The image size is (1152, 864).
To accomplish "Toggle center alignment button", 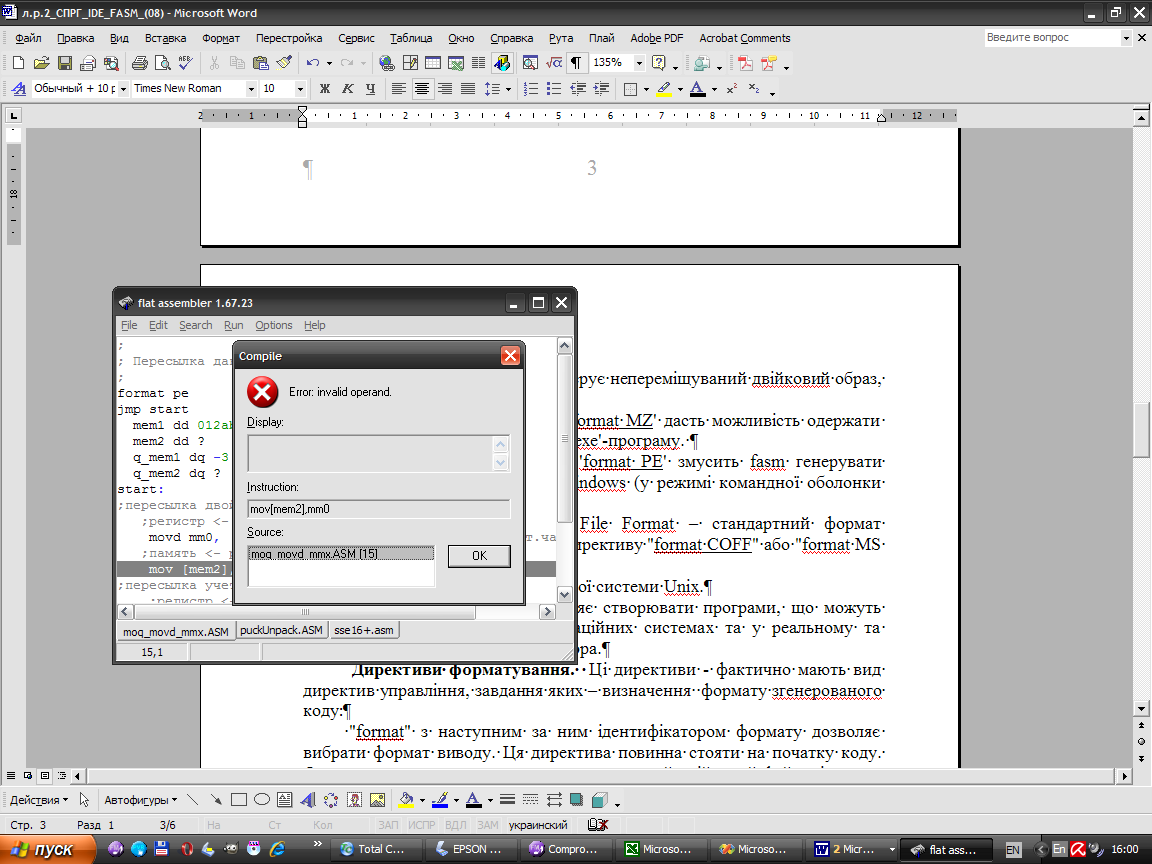I will click(422, 89).
